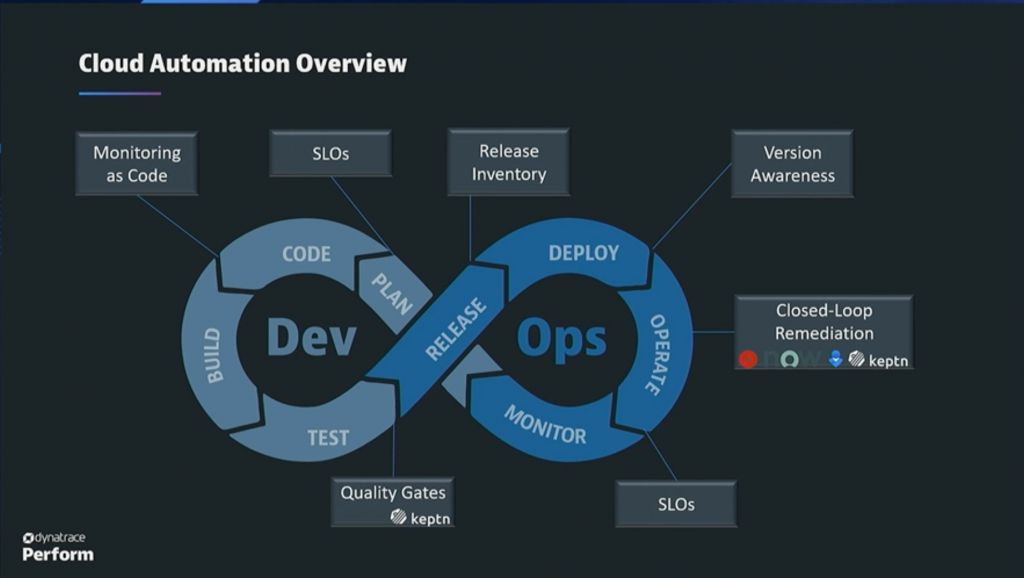Screen dimensions: 1024x578
Task: Click the Monitoring as Code box
Action: [136, 162]
